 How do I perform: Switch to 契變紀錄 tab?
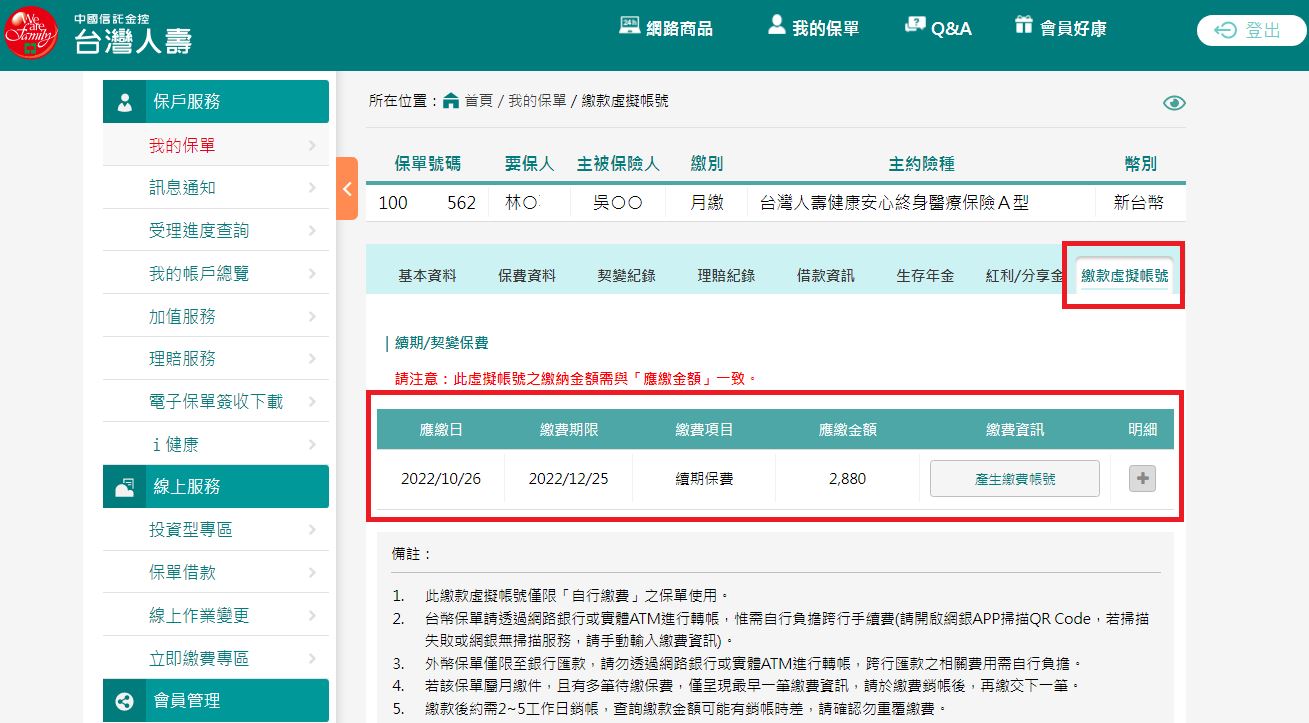pos(627,275)
